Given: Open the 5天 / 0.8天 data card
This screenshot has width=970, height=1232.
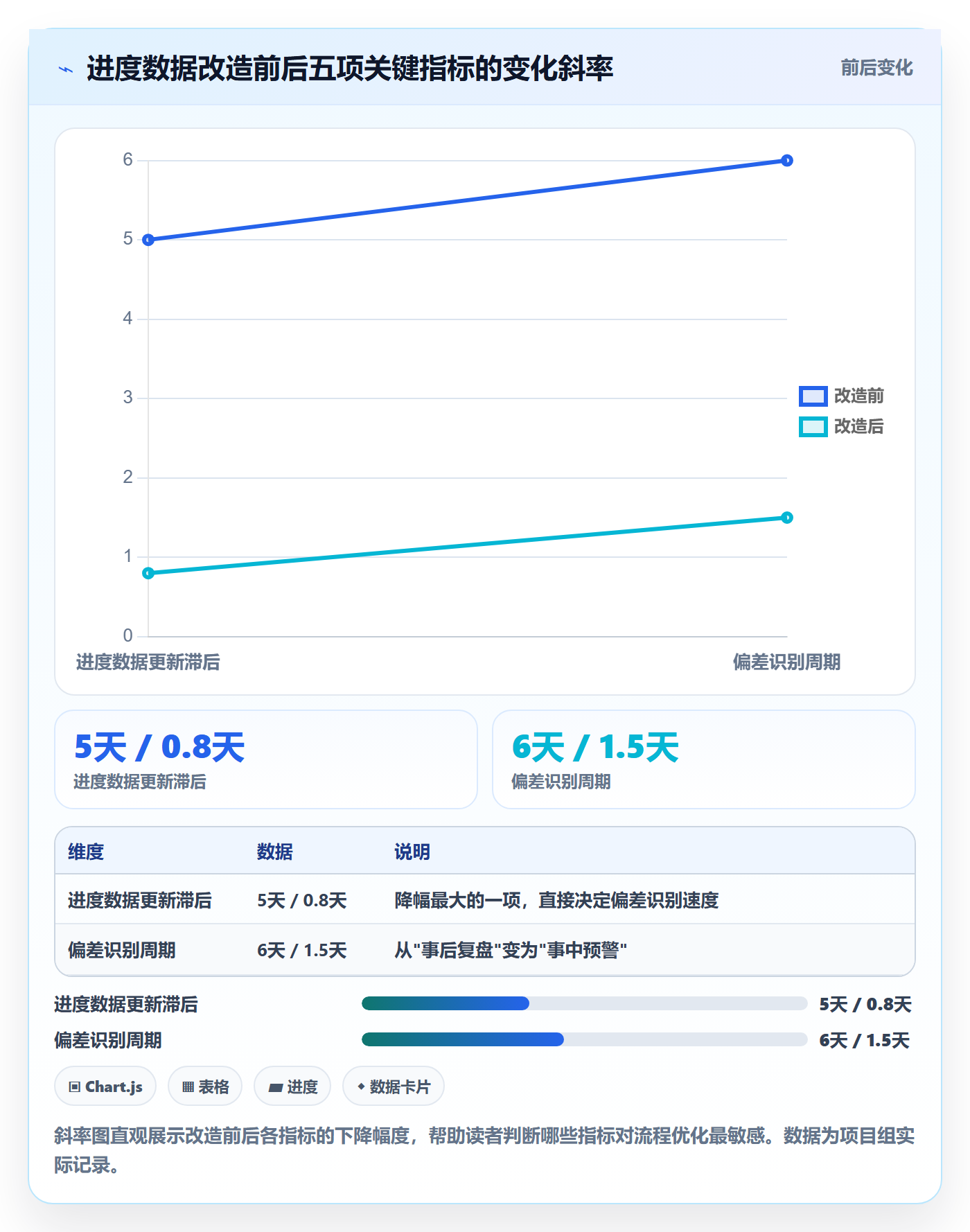Looking at the screenshot, I should coord(266,759).
